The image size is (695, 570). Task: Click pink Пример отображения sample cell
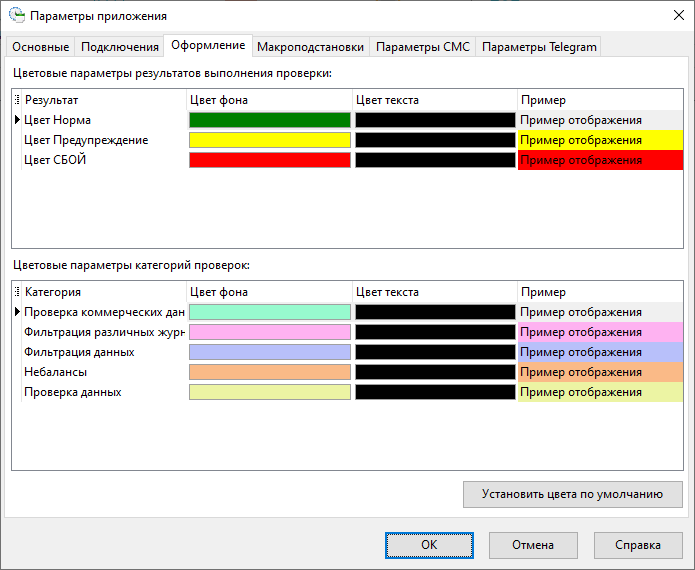[x=600, y=332]
